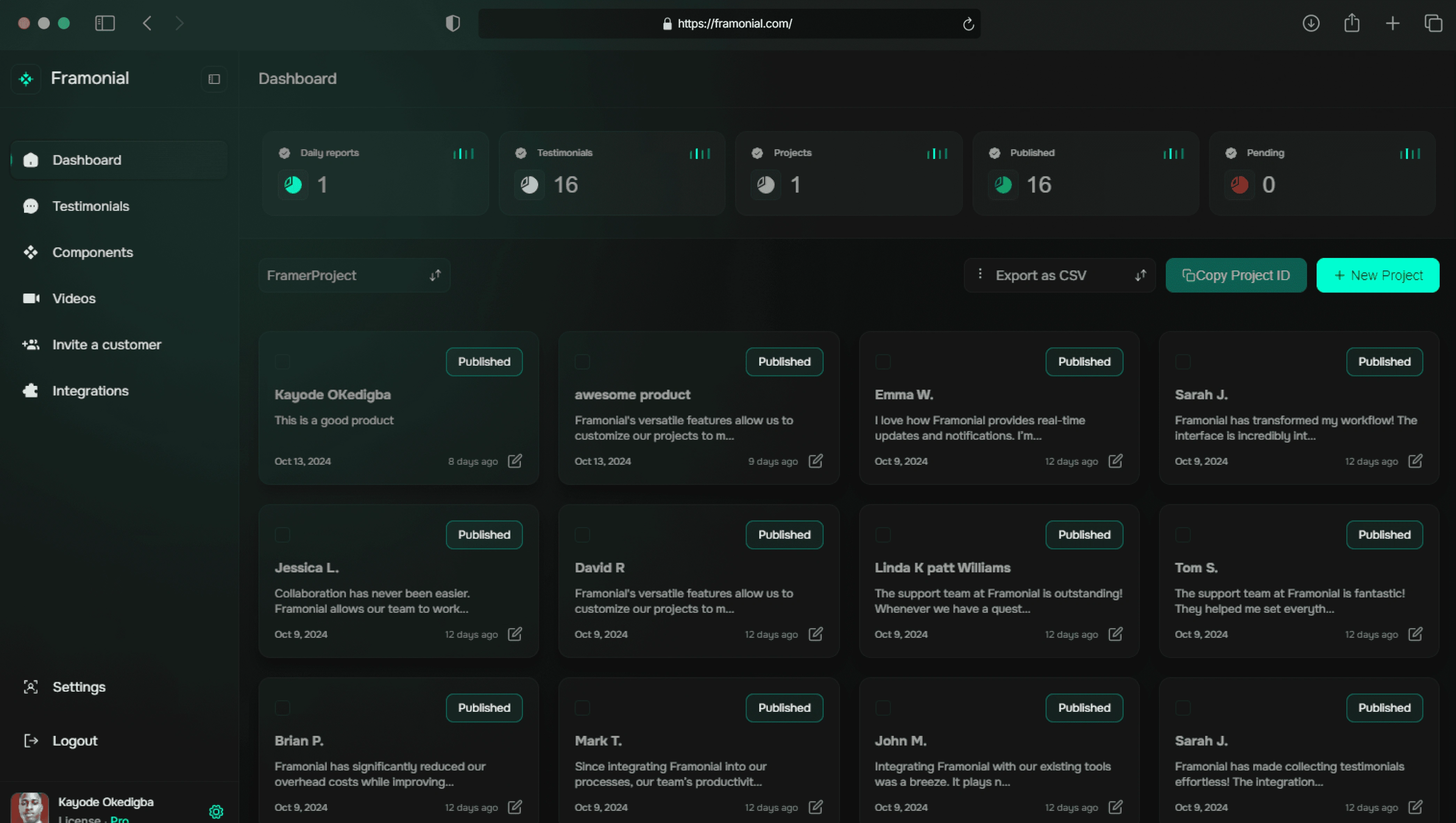Click edit icon on awesome product testimonial
Screen dimensions: 1456x823
[816, 461]
